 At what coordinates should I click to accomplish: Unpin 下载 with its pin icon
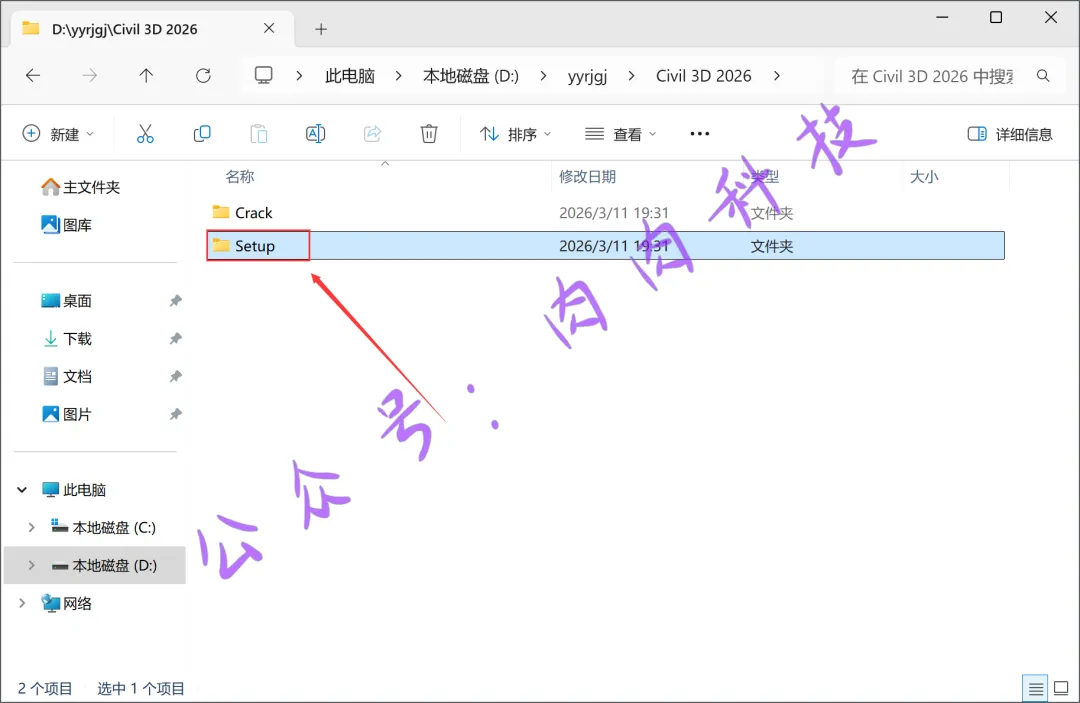click(176, 339)
